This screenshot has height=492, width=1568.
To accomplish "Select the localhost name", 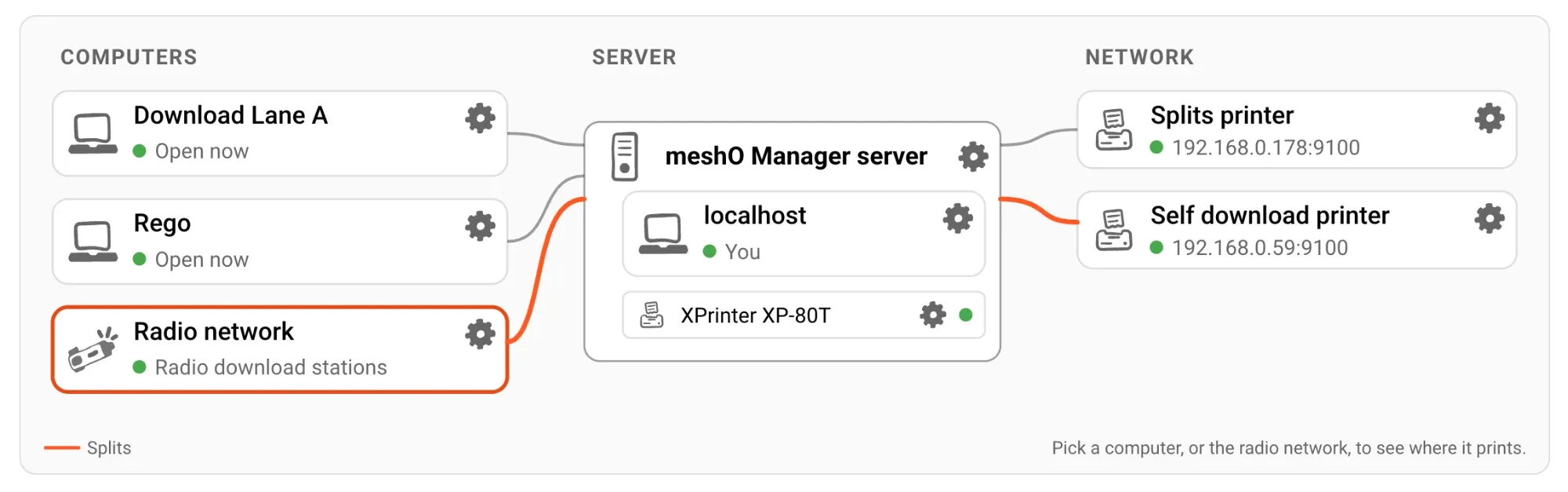I will coord(754,215).
